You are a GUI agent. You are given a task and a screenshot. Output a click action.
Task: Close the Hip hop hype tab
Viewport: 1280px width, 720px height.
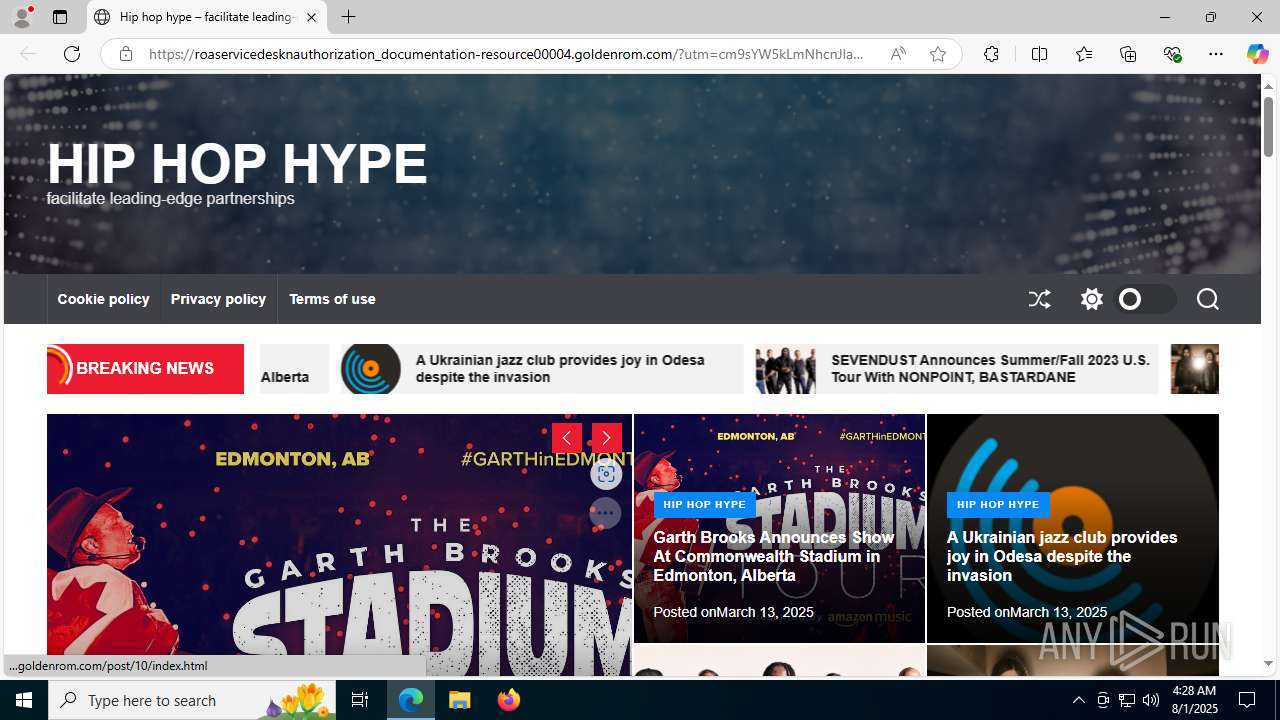(311, 17)
